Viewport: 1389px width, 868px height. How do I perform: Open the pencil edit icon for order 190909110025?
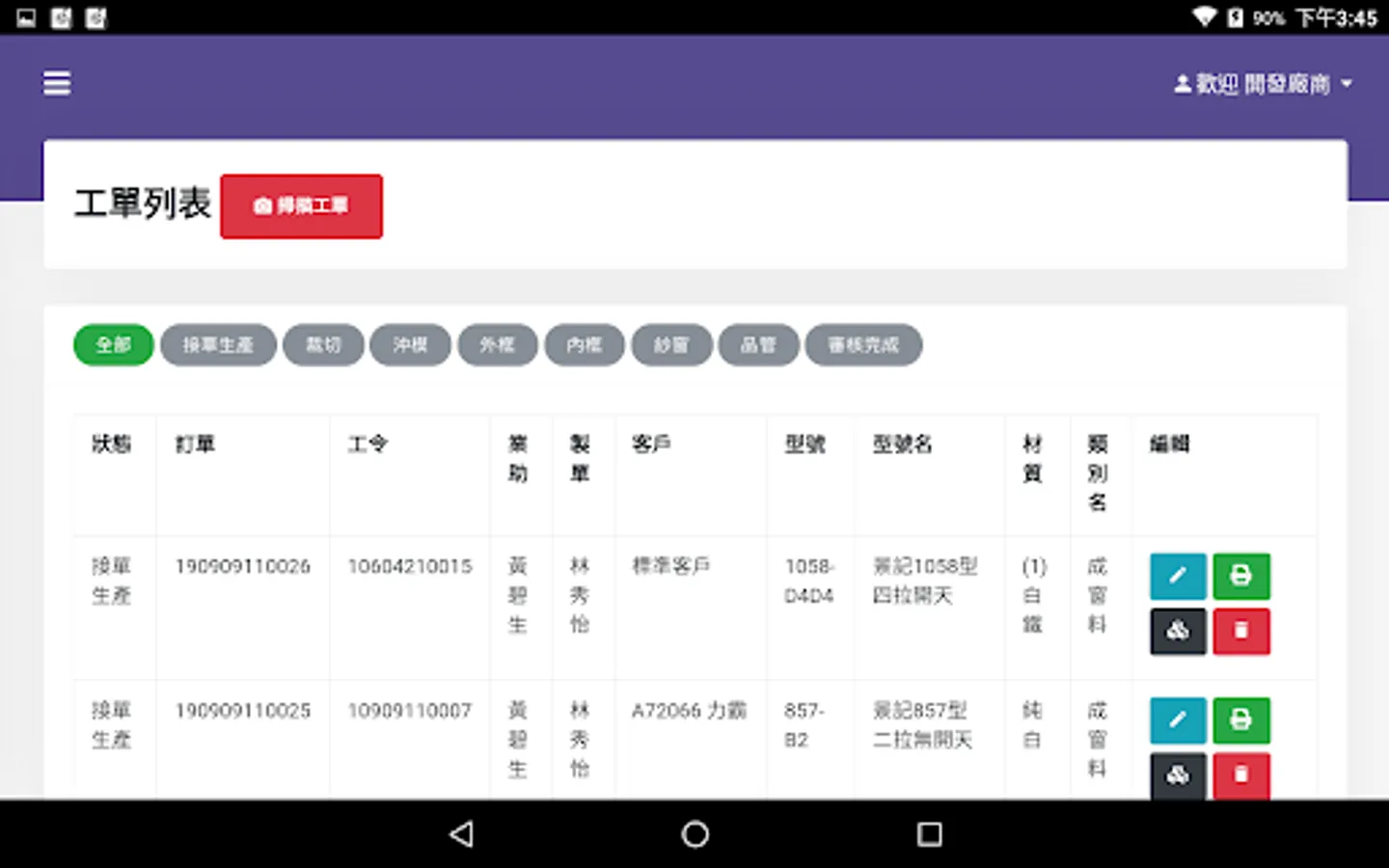click(x=1177, y=720)
